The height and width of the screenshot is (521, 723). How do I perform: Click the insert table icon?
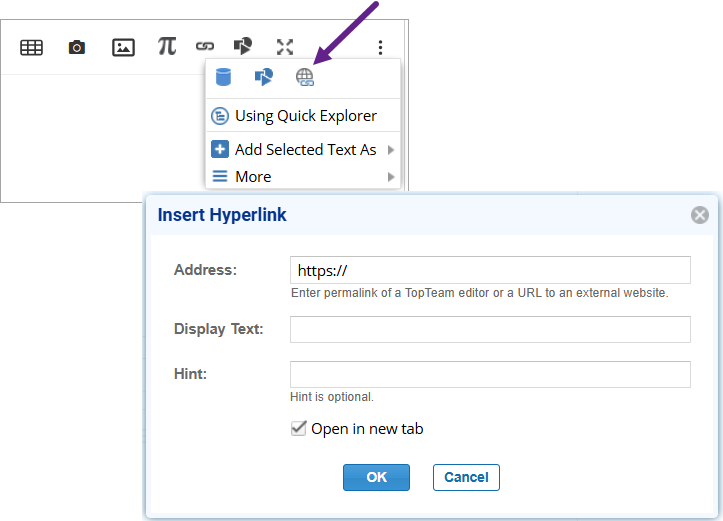pyautogui.click(x=32, y=47)
